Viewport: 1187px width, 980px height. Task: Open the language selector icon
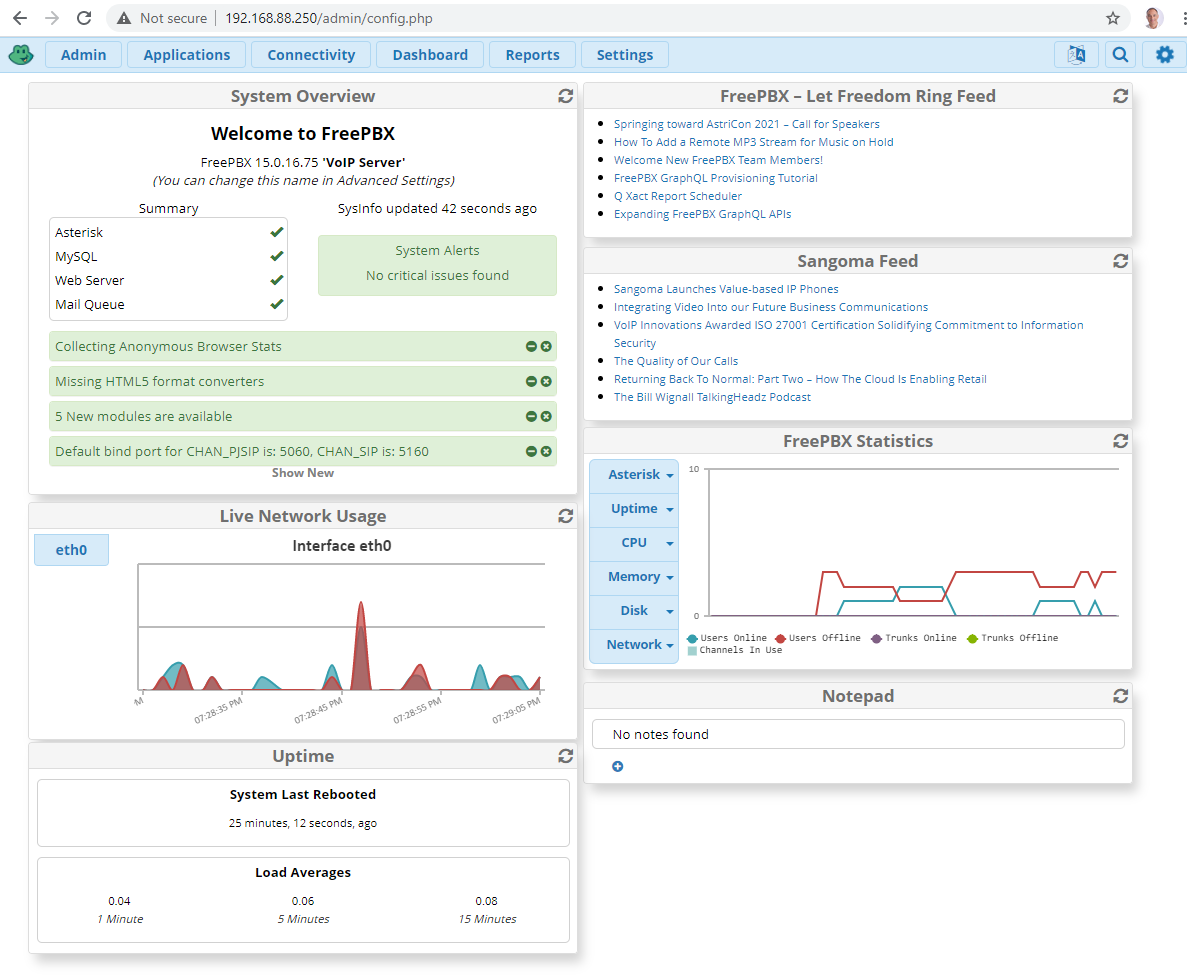click(x=1076, y=54)
